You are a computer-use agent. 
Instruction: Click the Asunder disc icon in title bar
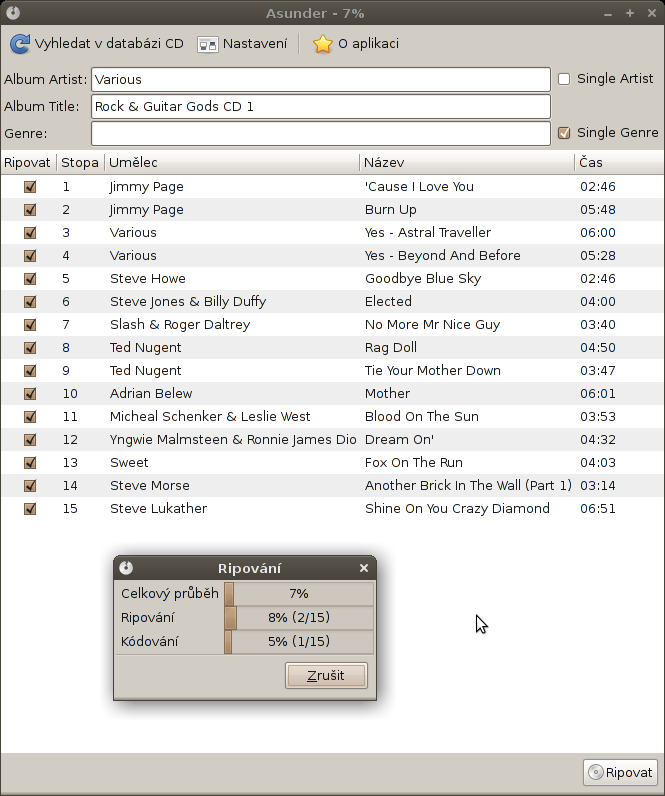point(13,13)
